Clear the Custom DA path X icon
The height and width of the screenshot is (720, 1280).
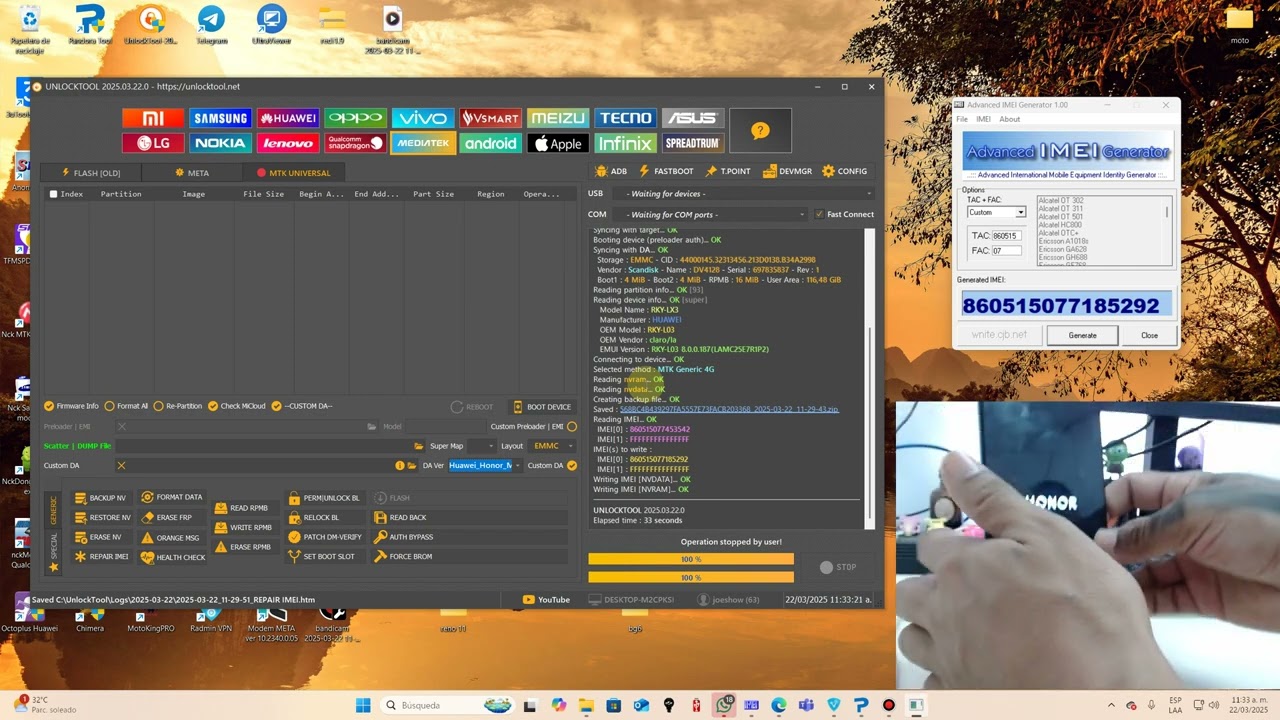(x=121, y=465)
